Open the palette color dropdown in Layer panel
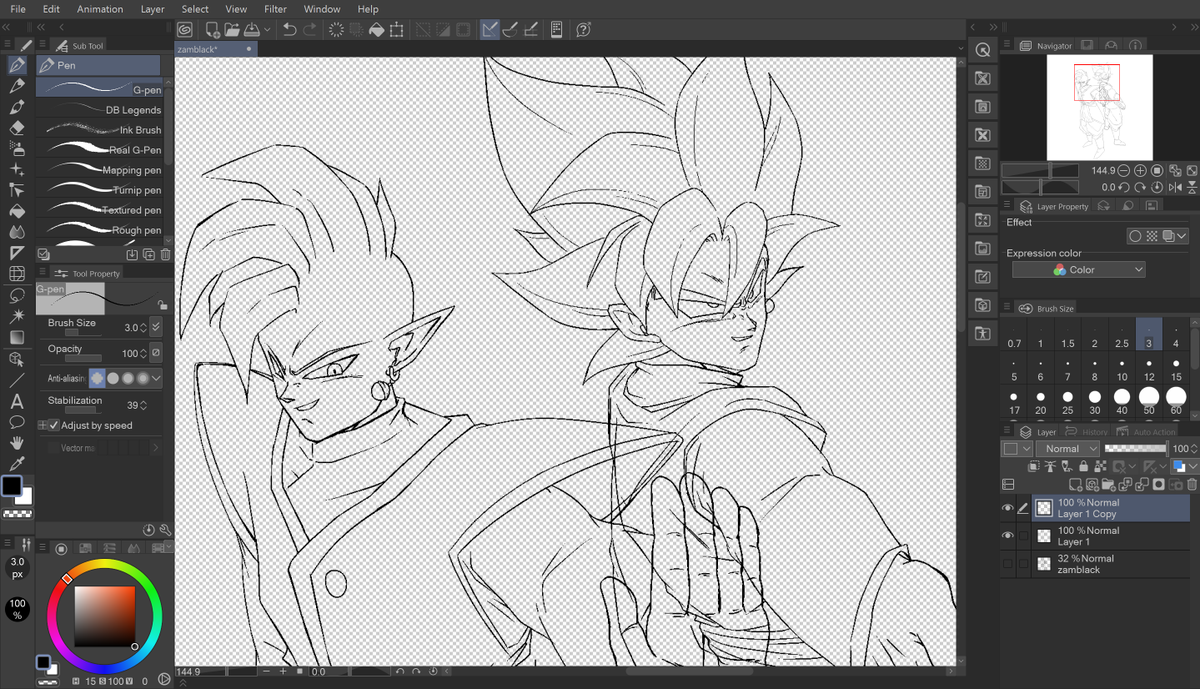Viewport: 1200px width, 689px height. tap(1017, 449)
